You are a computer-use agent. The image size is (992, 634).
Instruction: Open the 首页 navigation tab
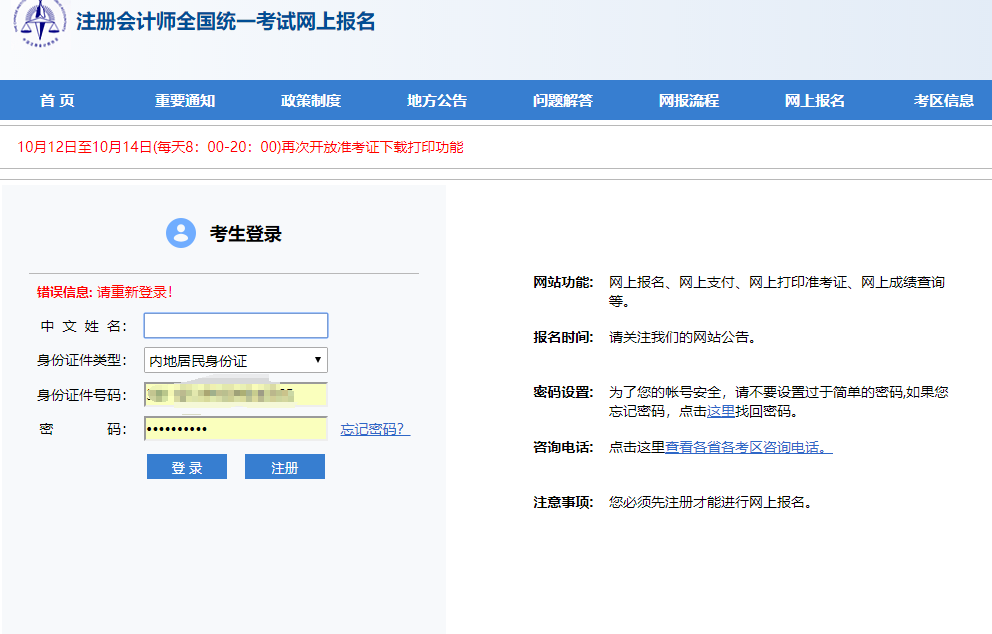pos(57,100)
